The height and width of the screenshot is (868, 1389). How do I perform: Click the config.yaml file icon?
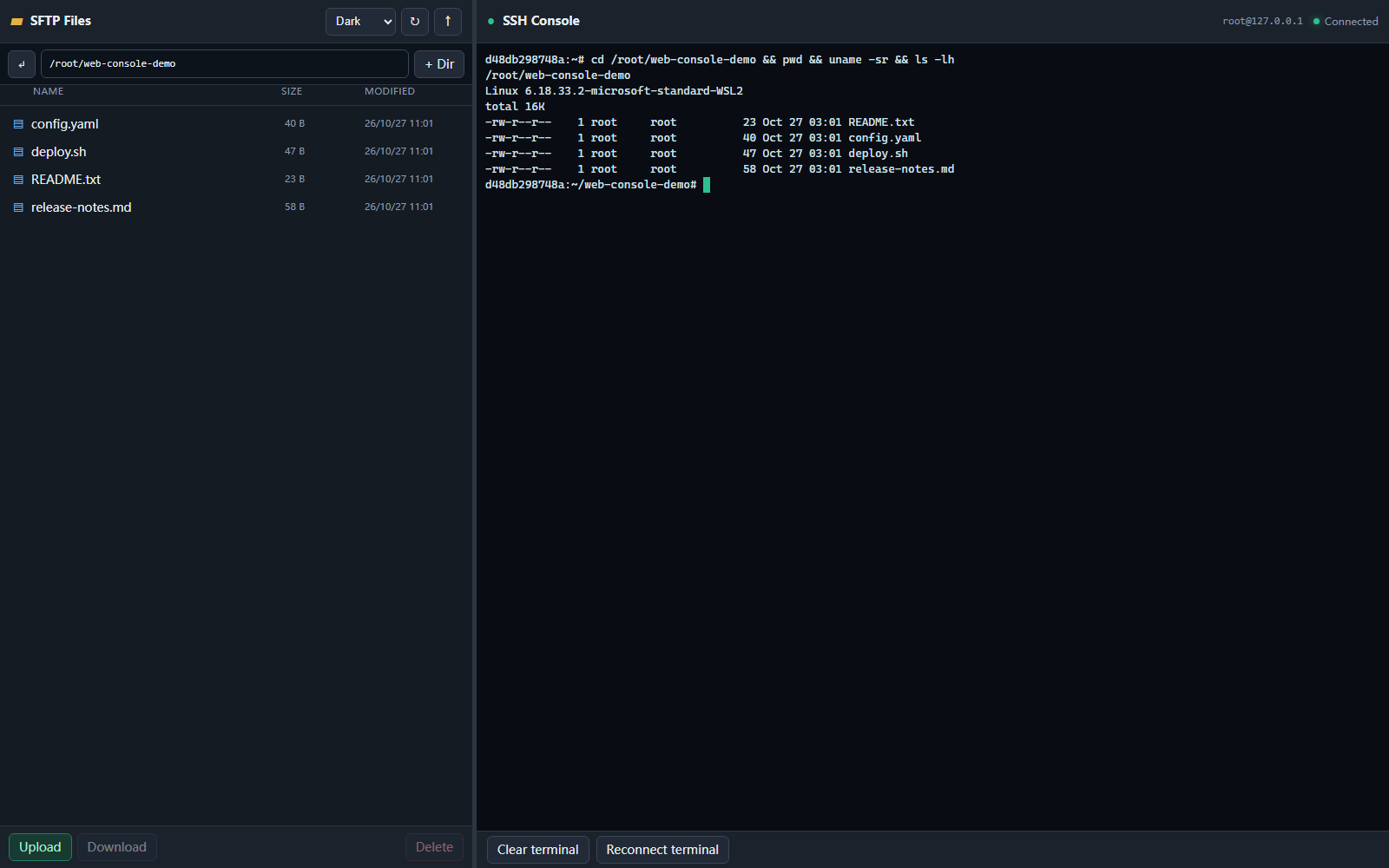[18, 124]
